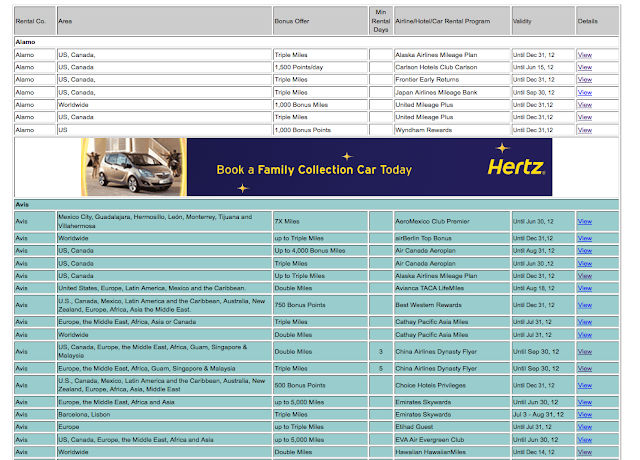Open View link for Avis Alaska Airlines Mileage Plan
This screenshot has height=460, width=640.
click(584, 276)
